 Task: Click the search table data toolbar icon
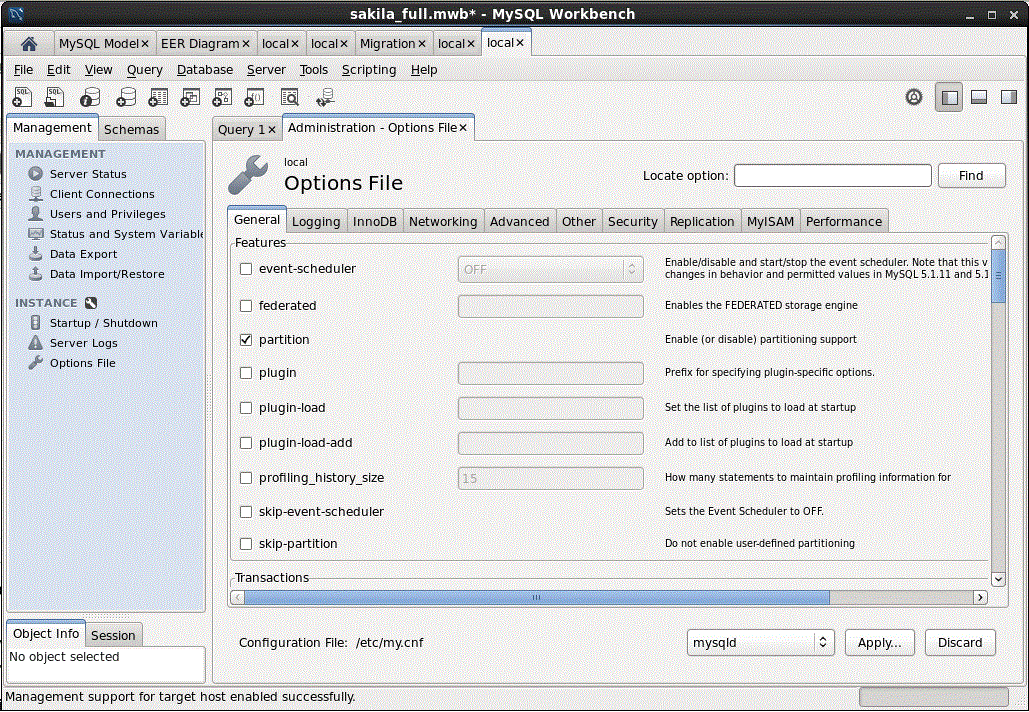click(x=290, y=97)
